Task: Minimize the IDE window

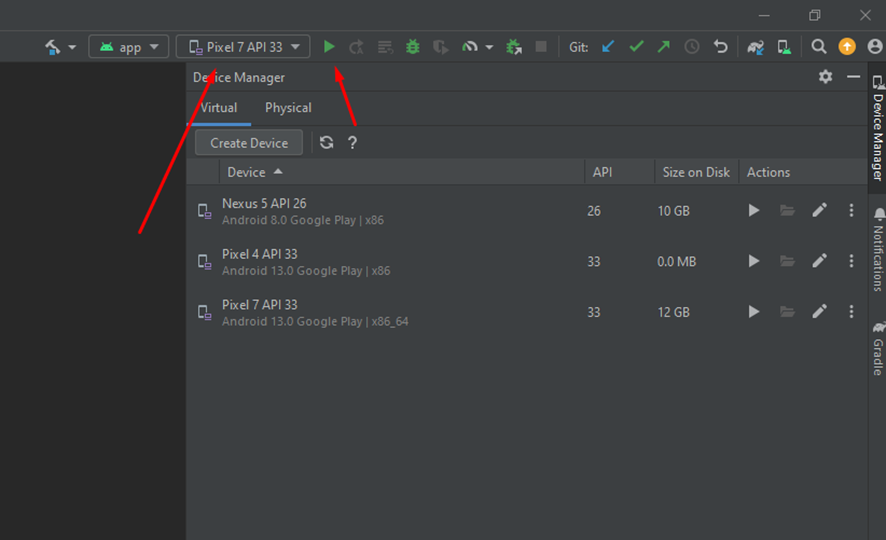Action: click(764, 15)
